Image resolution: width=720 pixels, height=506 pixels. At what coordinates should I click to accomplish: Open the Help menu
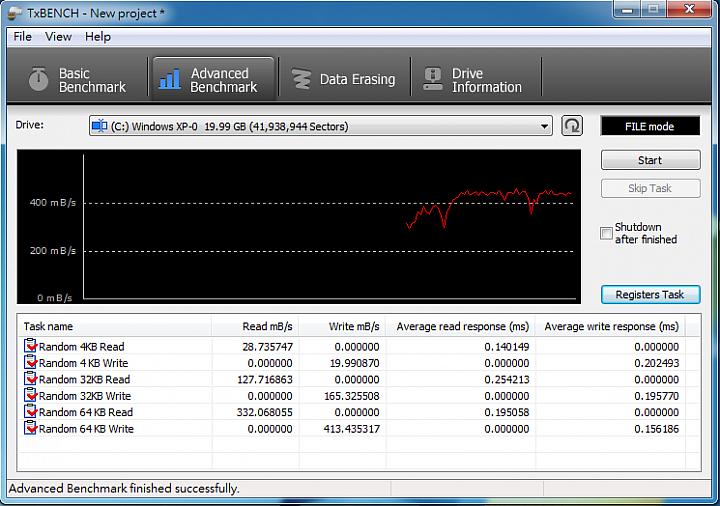point(98,37)
